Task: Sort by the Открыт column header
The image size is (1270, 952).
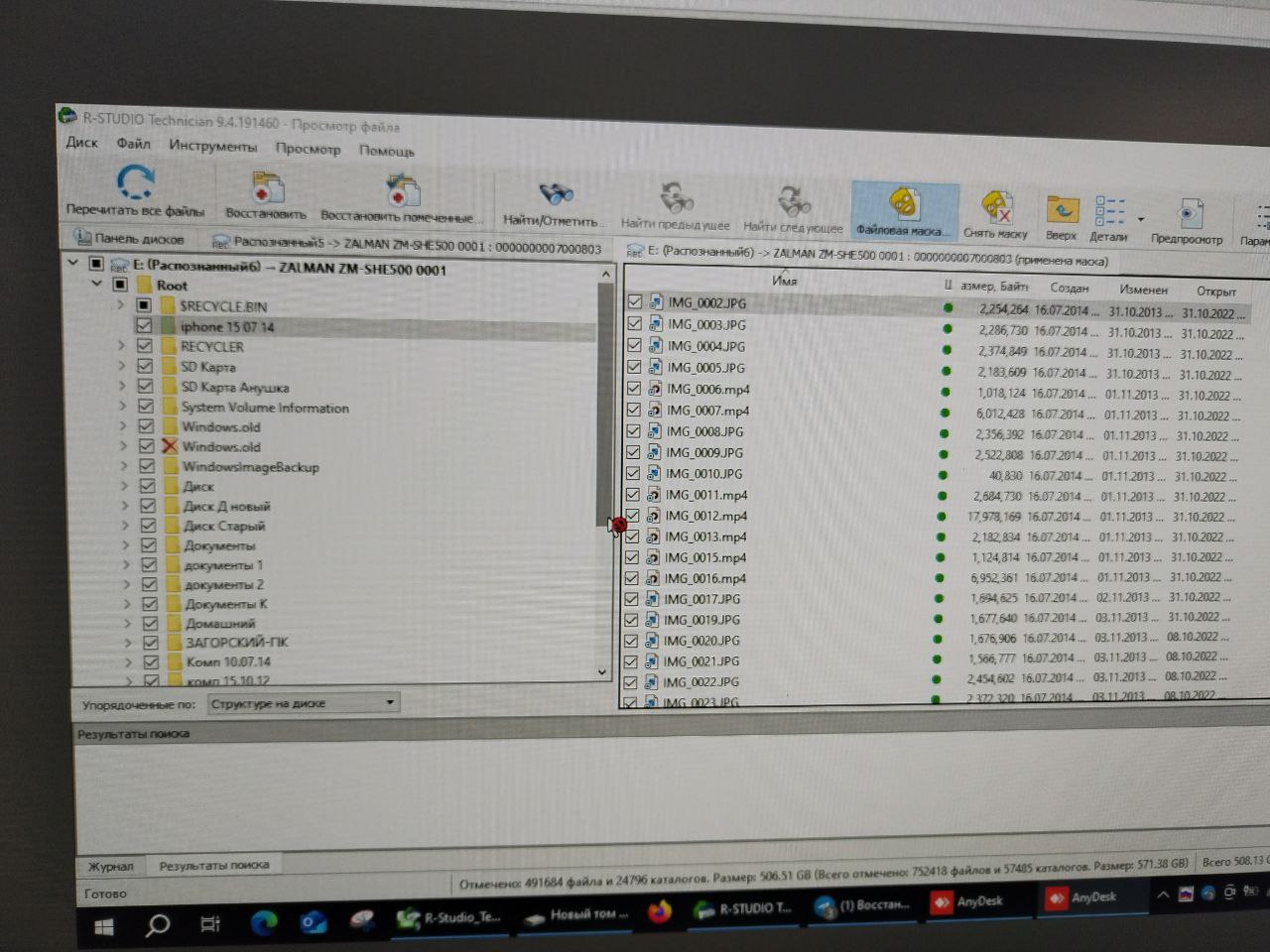Action: coord(1215,293)
